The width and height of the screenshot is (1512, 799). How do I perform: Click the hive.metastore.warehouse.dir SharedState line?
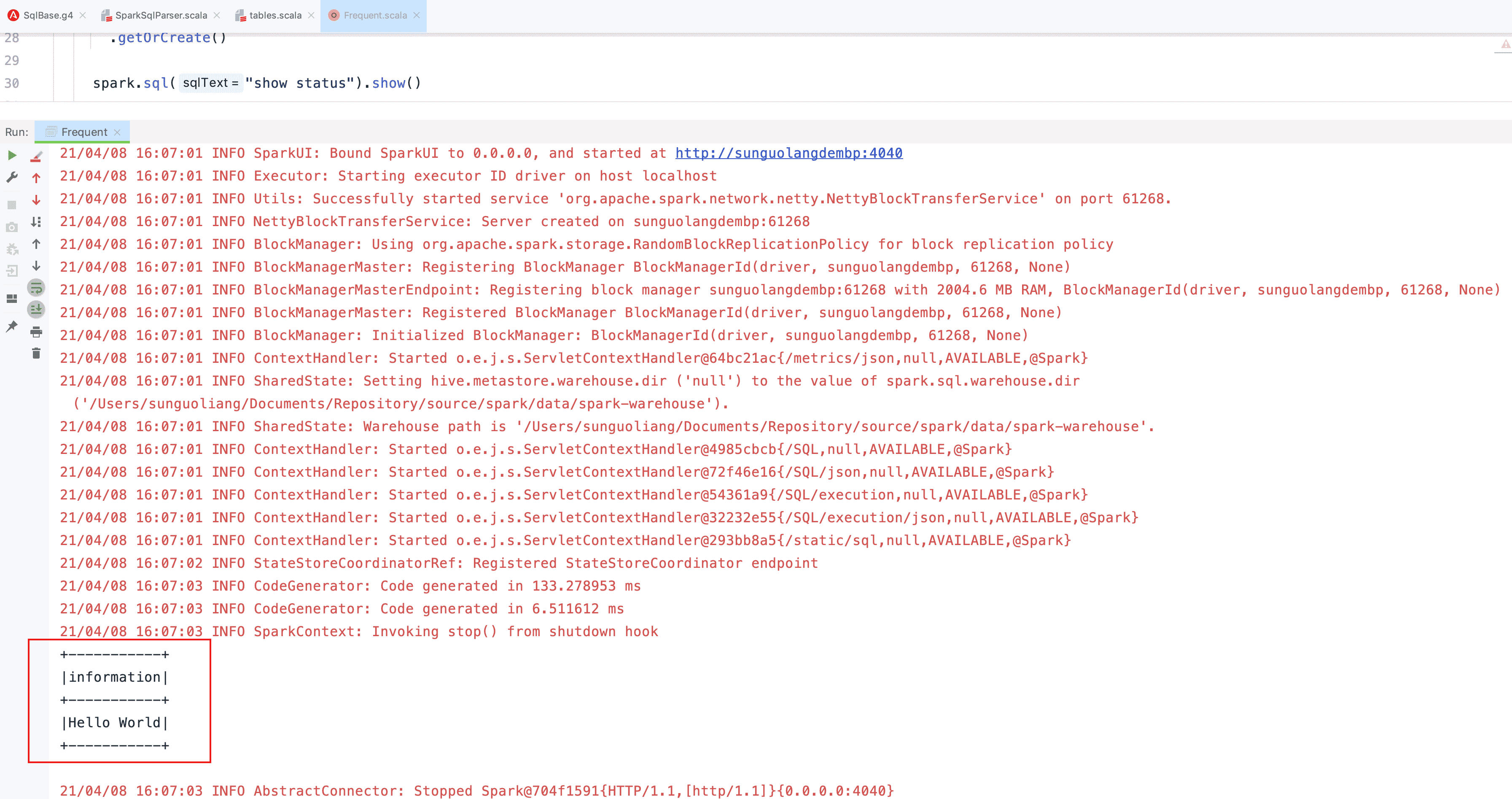point(570,392)
